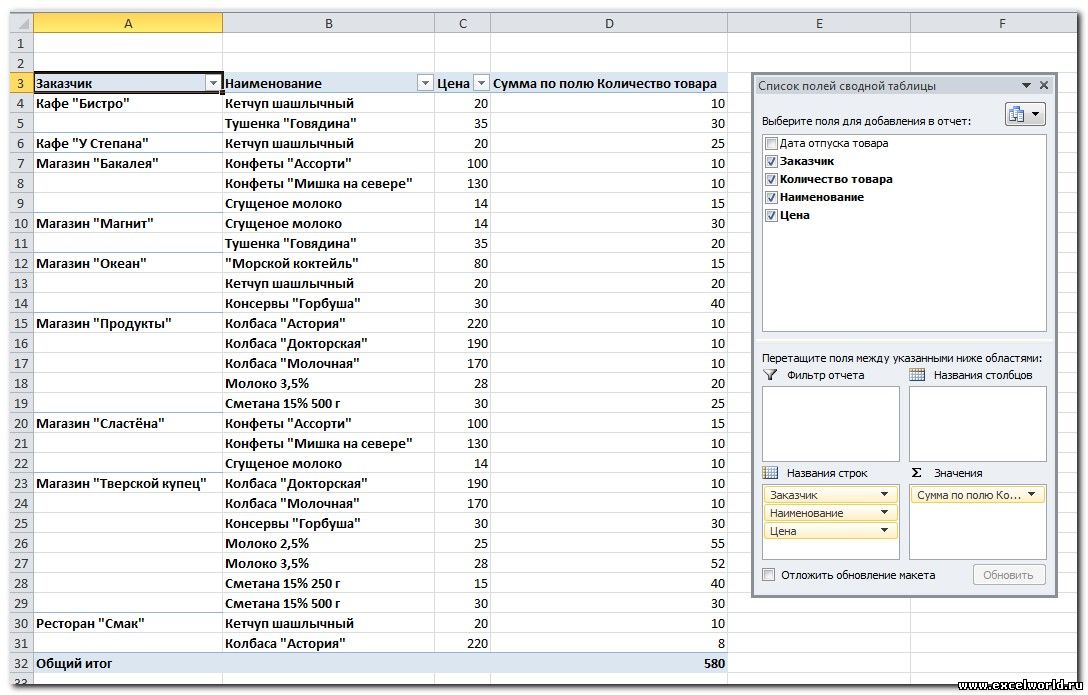This screenshot has height=695, width=1088.
Task: Click the Обновить button
Action: pyautogui.click(x=1008, y=575)
